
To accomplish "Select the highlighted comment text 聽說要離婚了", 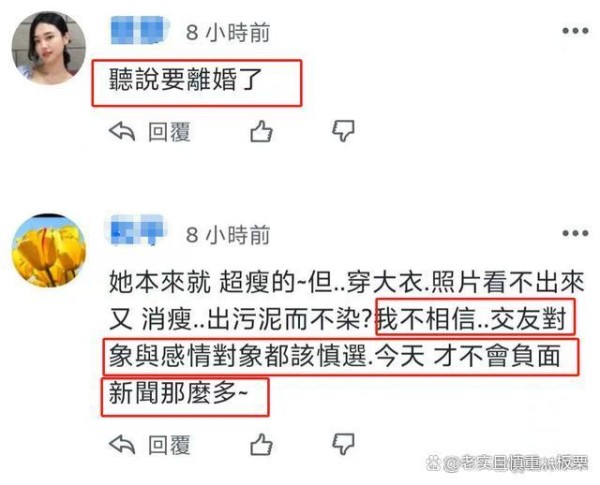I will click(186, 80).
